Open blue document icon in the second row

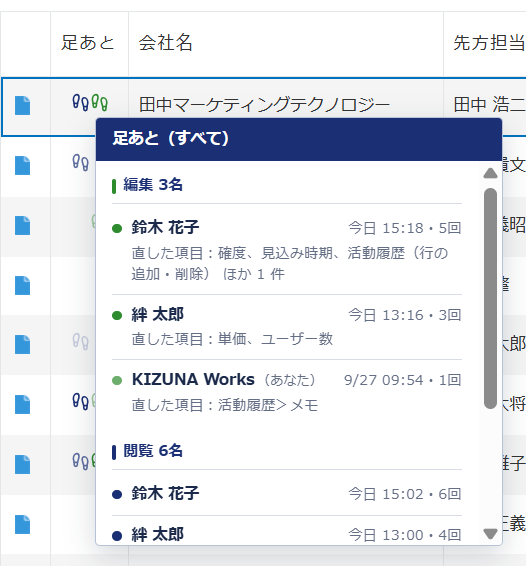pos(22,165)
